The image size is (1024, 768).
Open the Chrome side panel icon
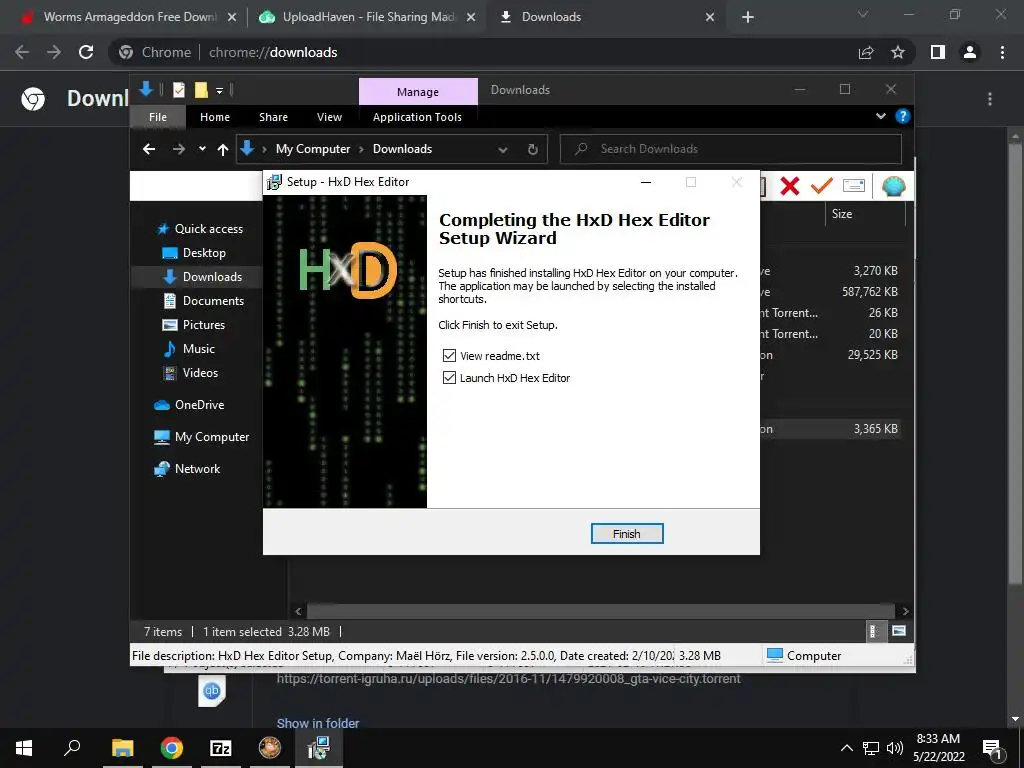tap(938, 52)
